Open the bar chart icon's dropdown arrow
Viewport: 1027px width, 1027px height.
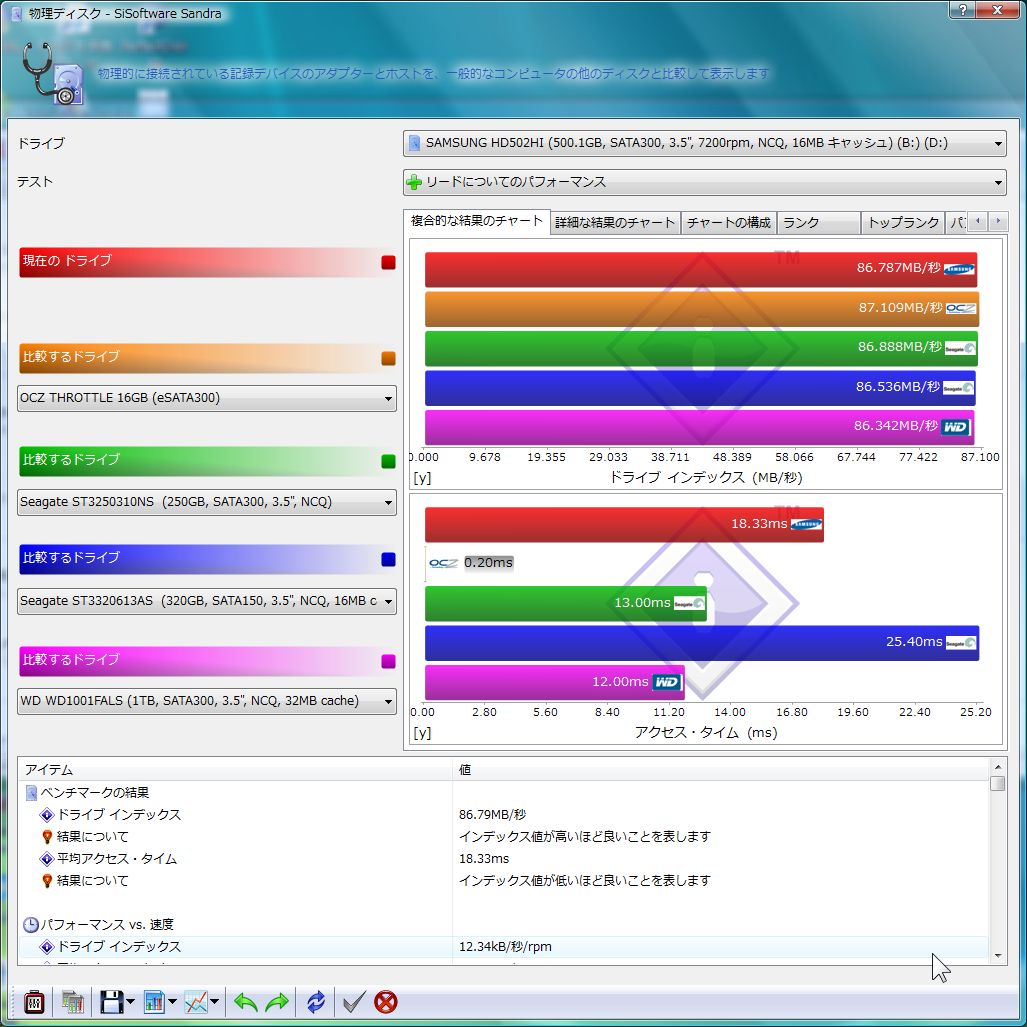point(172,1002)
